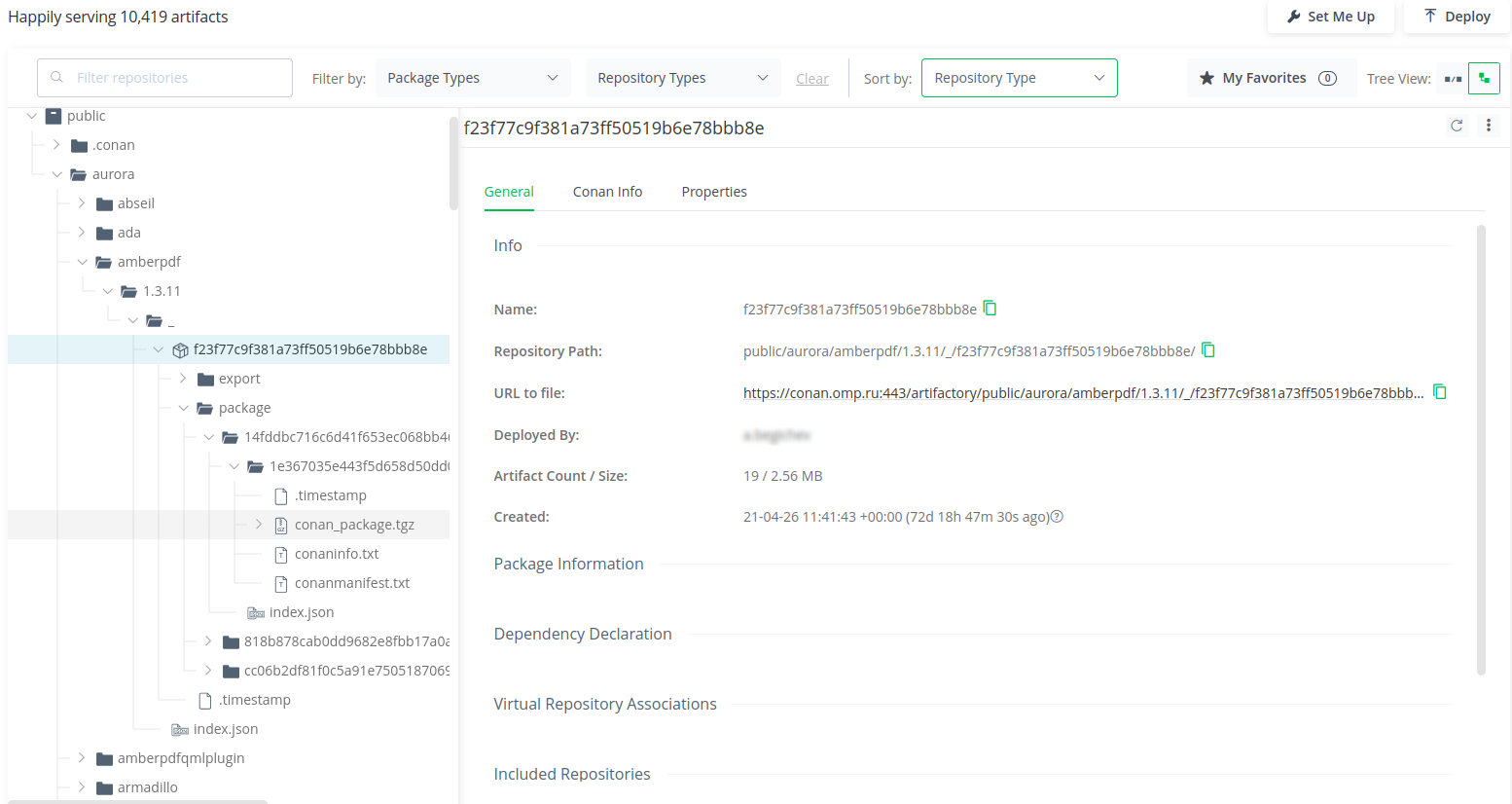Click the abseil folder icon

point(105,204)
